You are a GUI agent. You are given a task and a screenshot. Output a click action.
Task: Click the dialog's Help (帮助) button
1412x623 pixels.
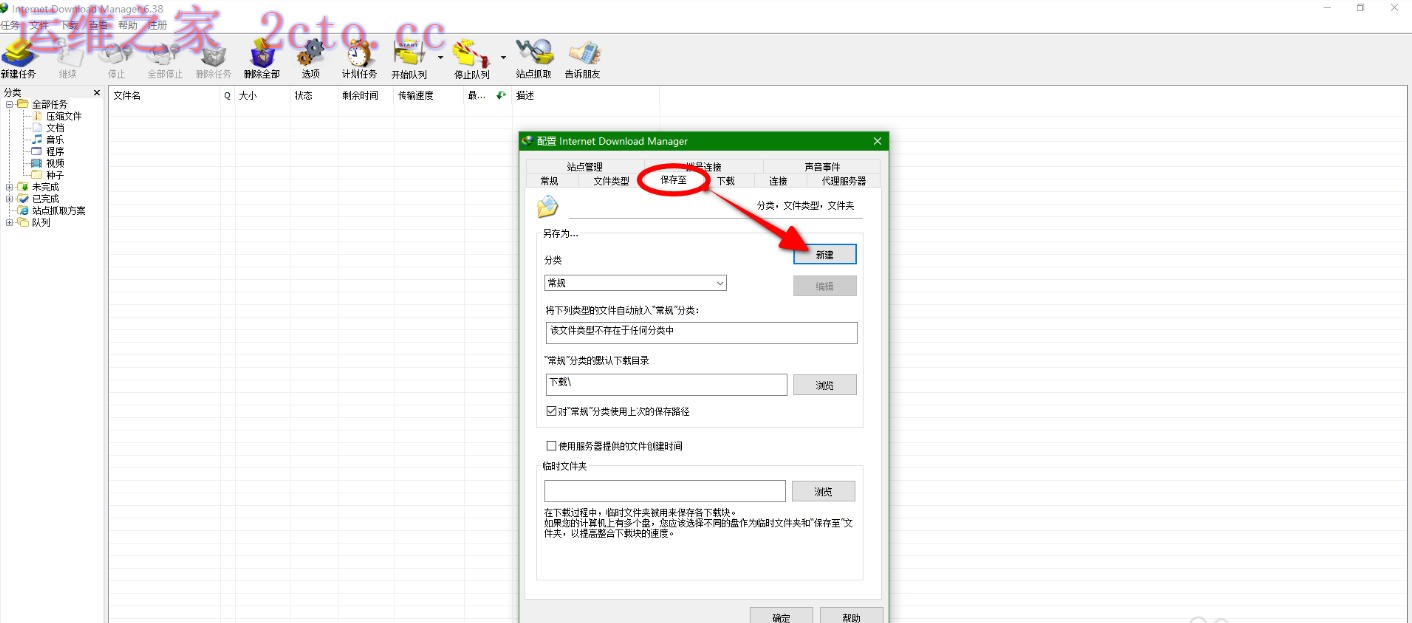(852, 617)
